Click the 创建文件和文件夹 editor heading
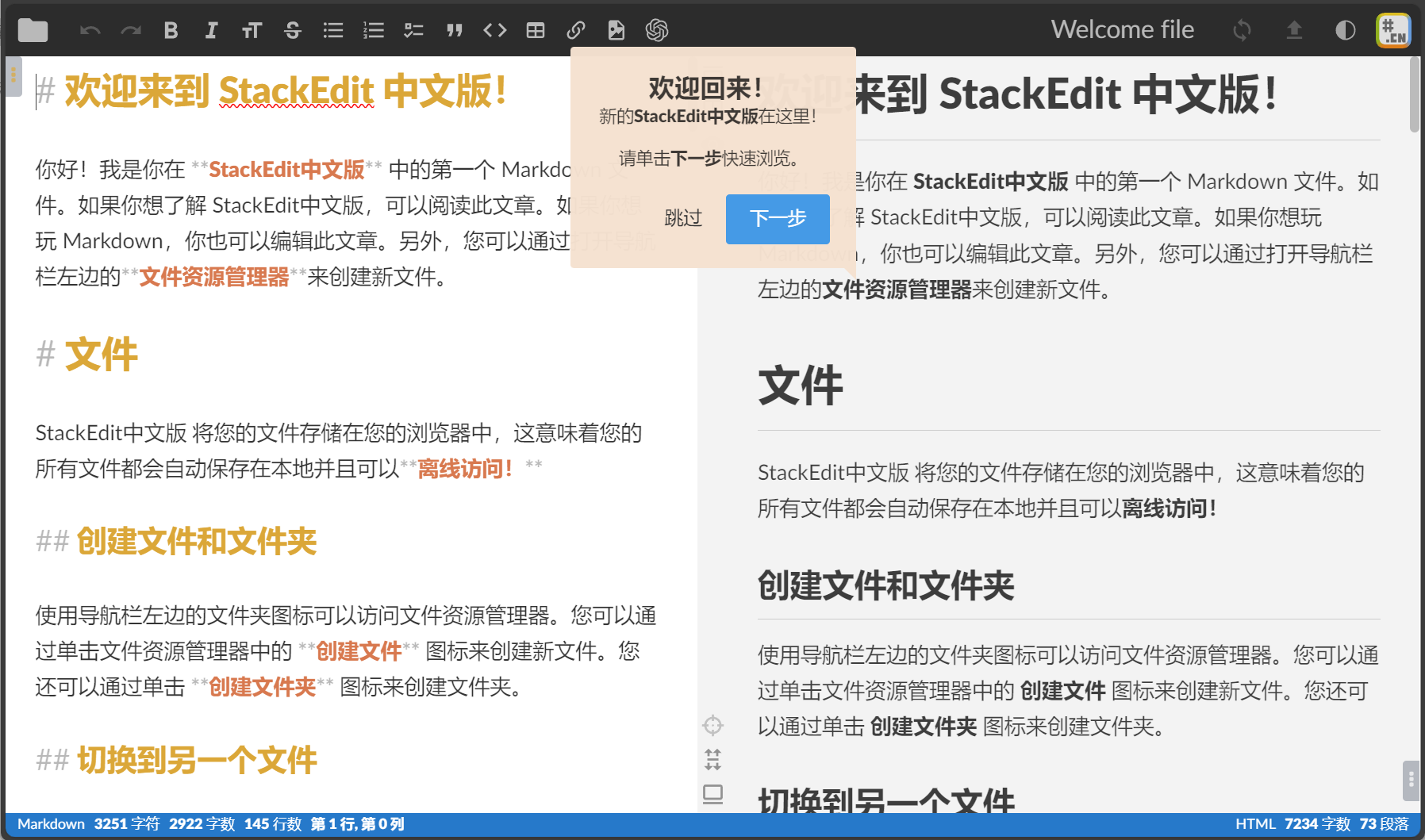Screen dimensions: 1425x840 click(197, 541)
